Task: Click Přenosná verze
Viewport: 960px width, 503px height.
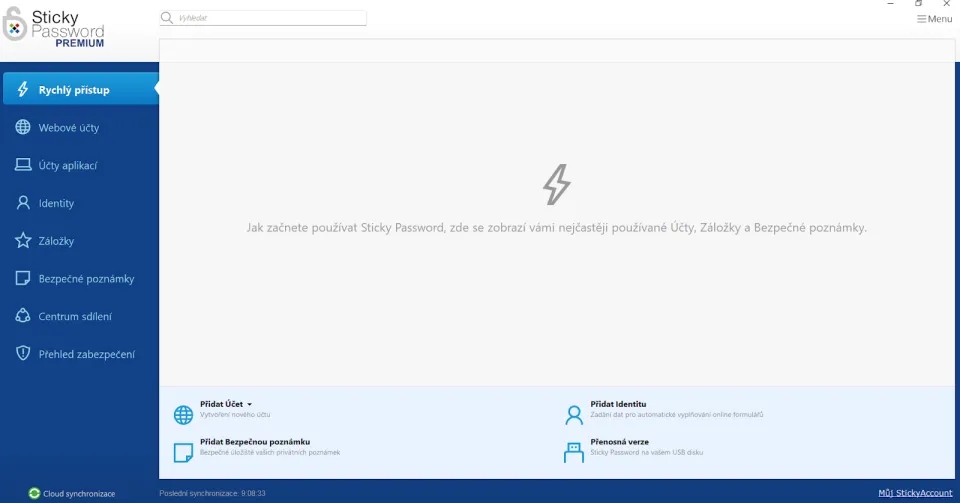Action: point(619,441)
